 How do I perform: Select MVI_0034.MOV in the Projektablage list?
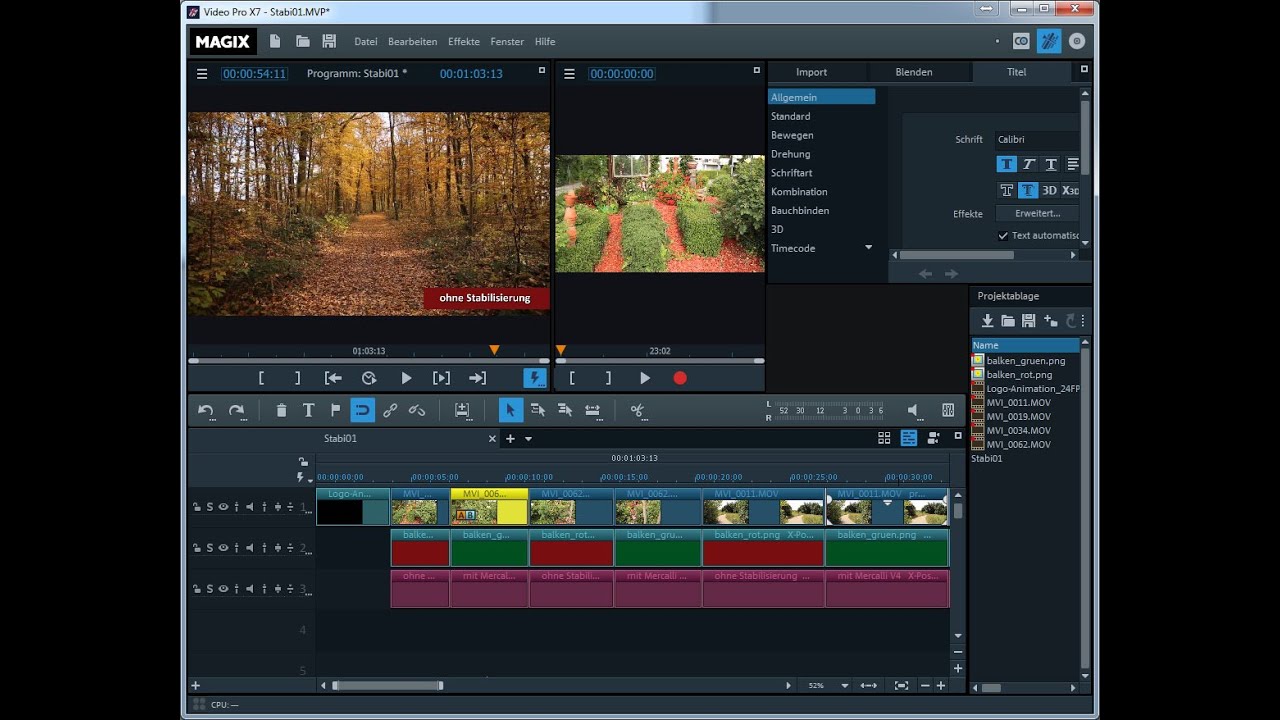click(1018, 430)
